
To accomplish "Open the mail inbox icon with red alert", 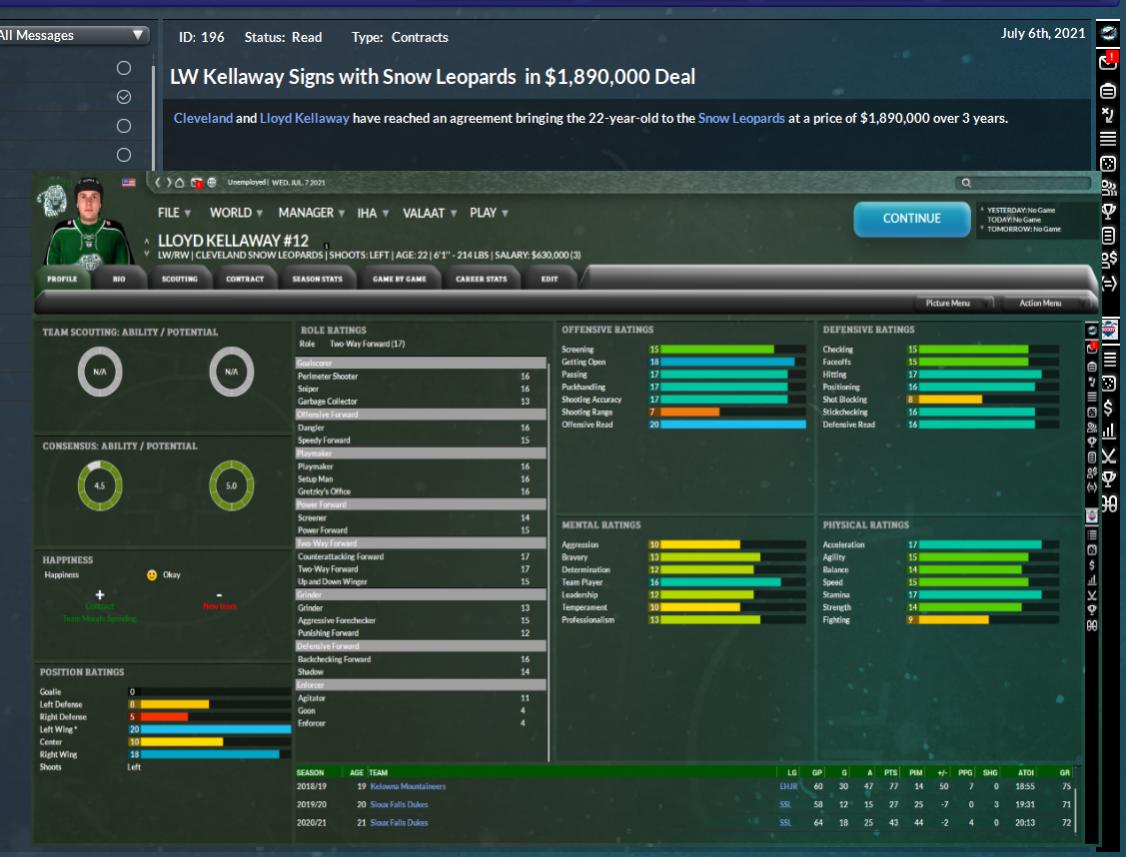I will coord(1108,62).
